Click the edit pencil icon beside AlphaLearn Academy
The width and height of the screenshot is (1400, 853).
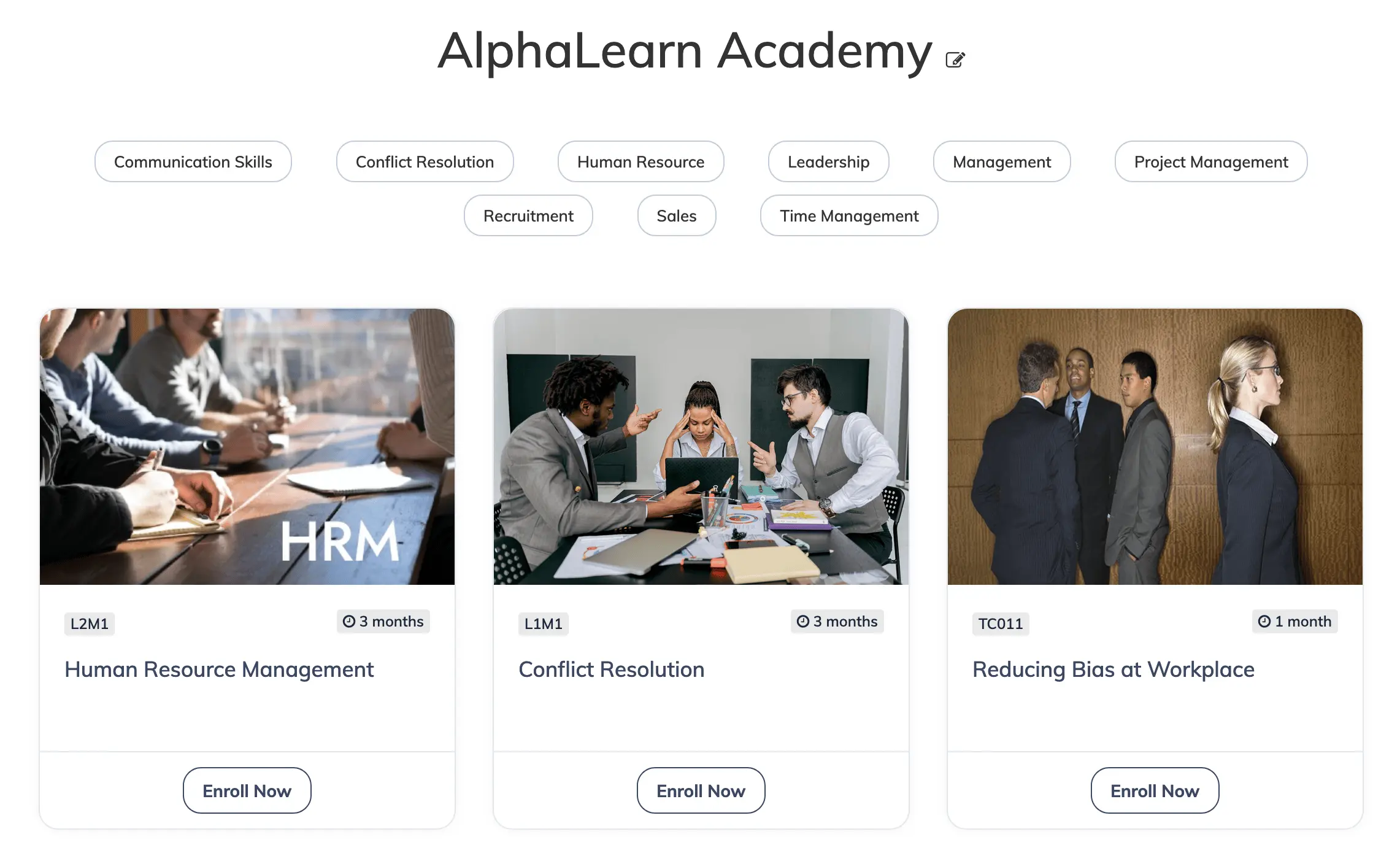tap(955, 60)
